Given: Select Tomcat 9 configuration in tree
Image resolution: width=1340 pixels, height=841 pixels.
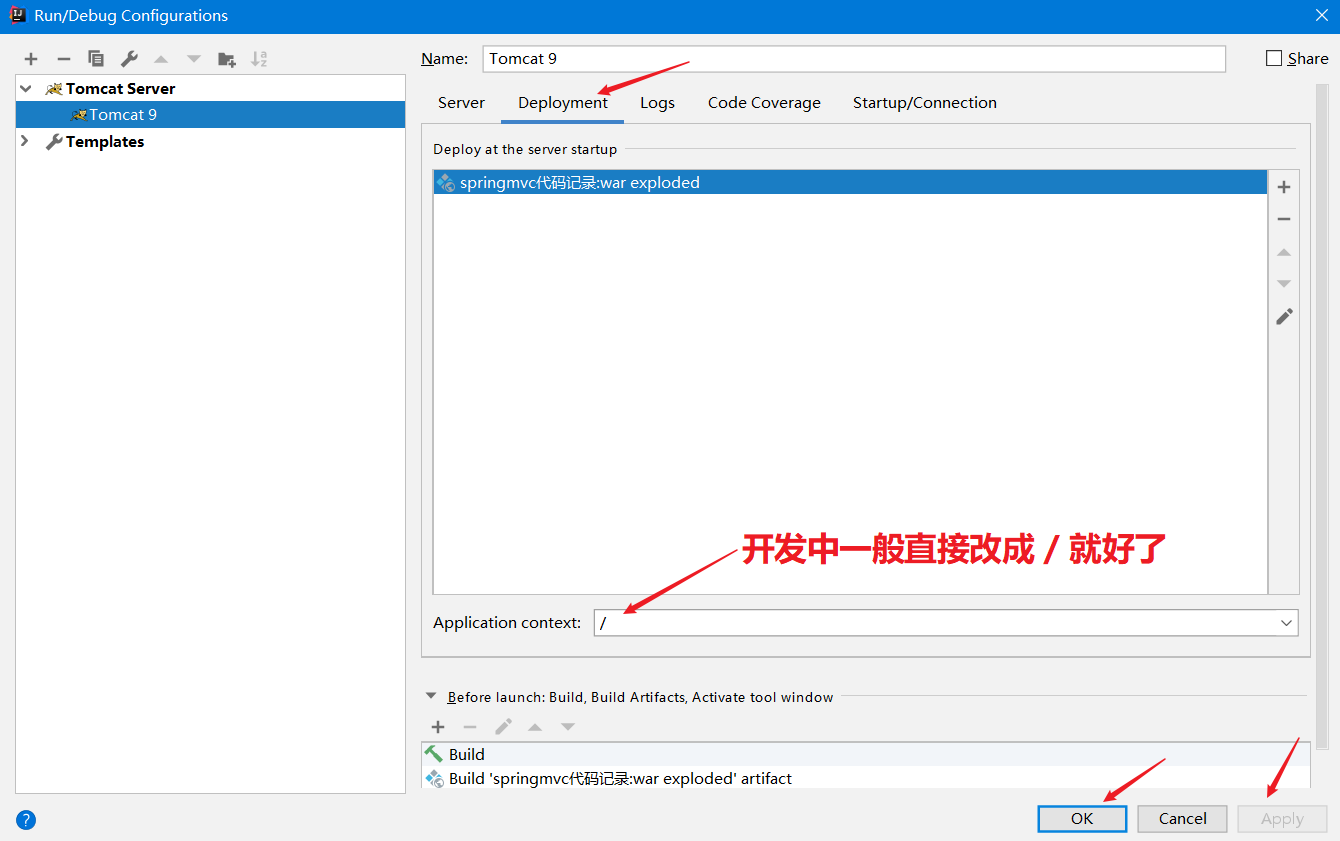Looking at the screenshot, I should [210, 115].
